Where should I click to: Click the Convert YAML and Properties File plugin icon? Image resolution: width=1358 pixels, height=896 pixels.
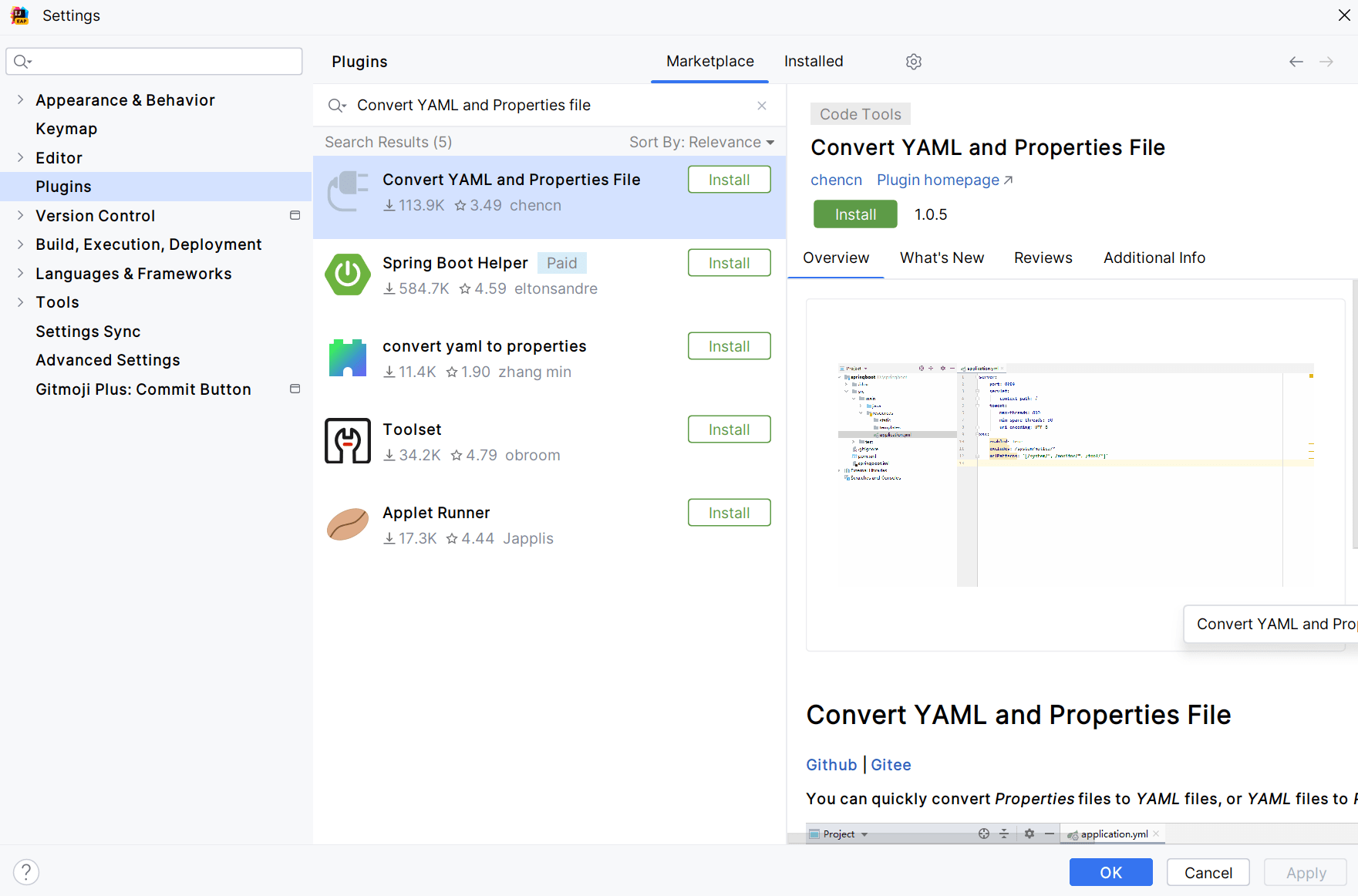pyautogui.click(x=348, y=191)
